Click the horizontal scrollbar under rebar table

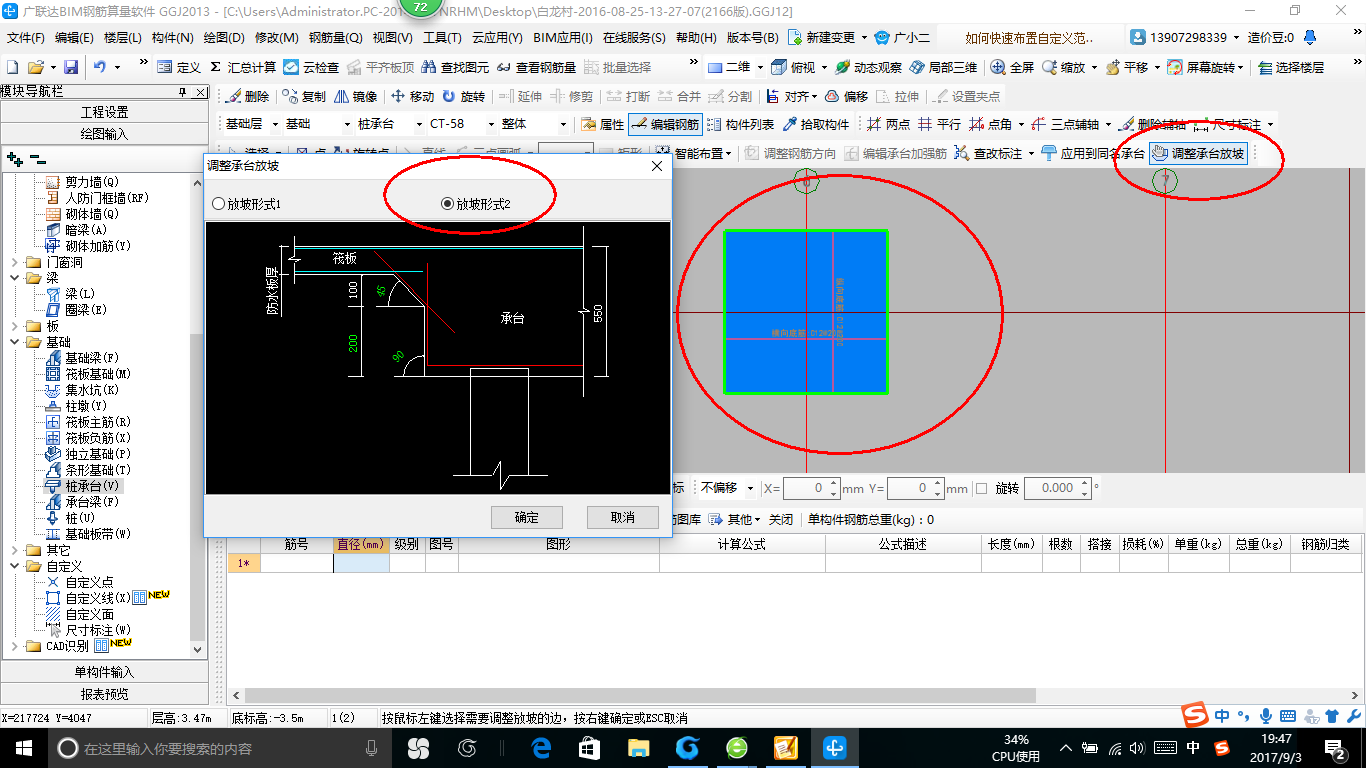point(640,695)
